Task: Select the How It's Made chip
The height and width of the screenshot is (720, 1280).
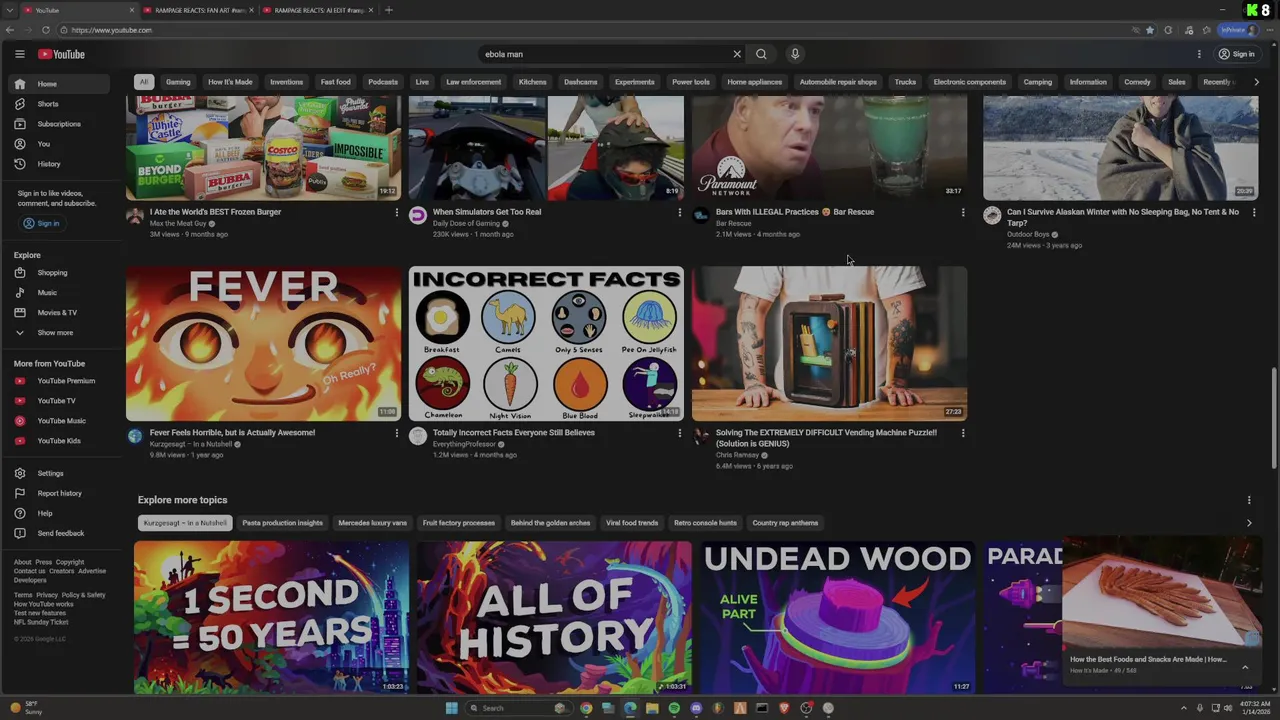Action: 230,82
